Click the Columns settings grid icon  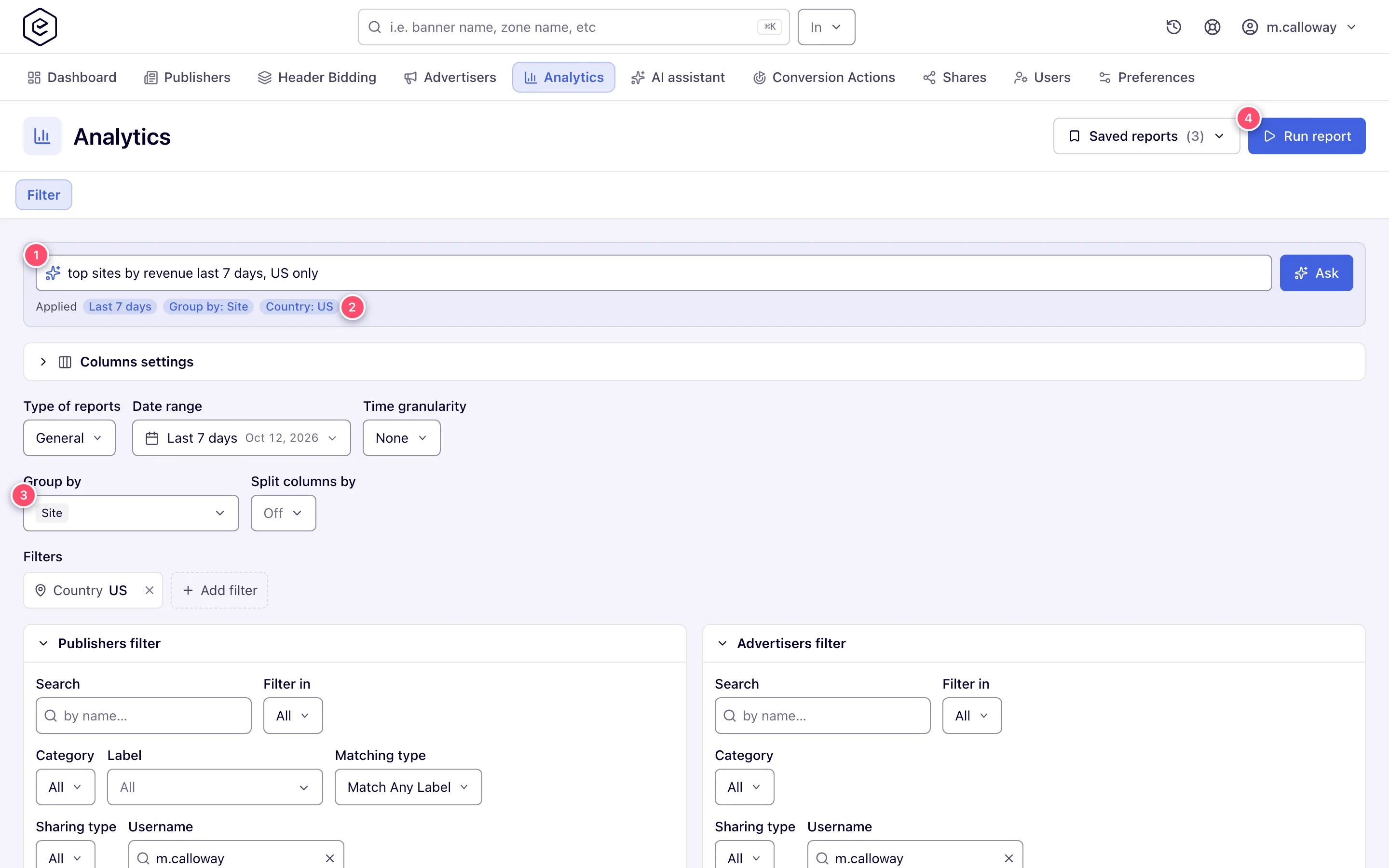(x=65, y=362)
